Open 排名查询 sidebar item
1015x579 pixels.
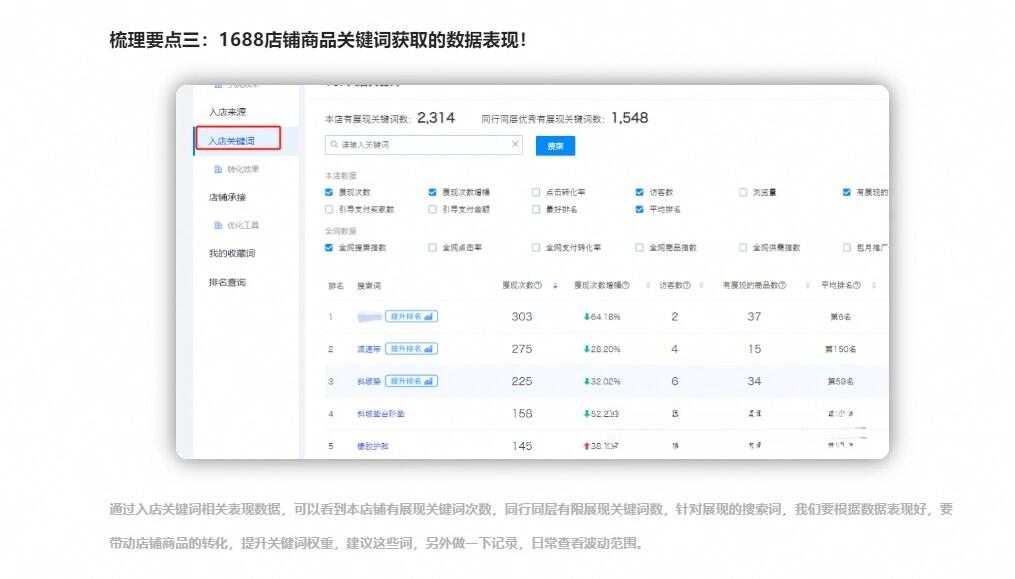point(227,282)
